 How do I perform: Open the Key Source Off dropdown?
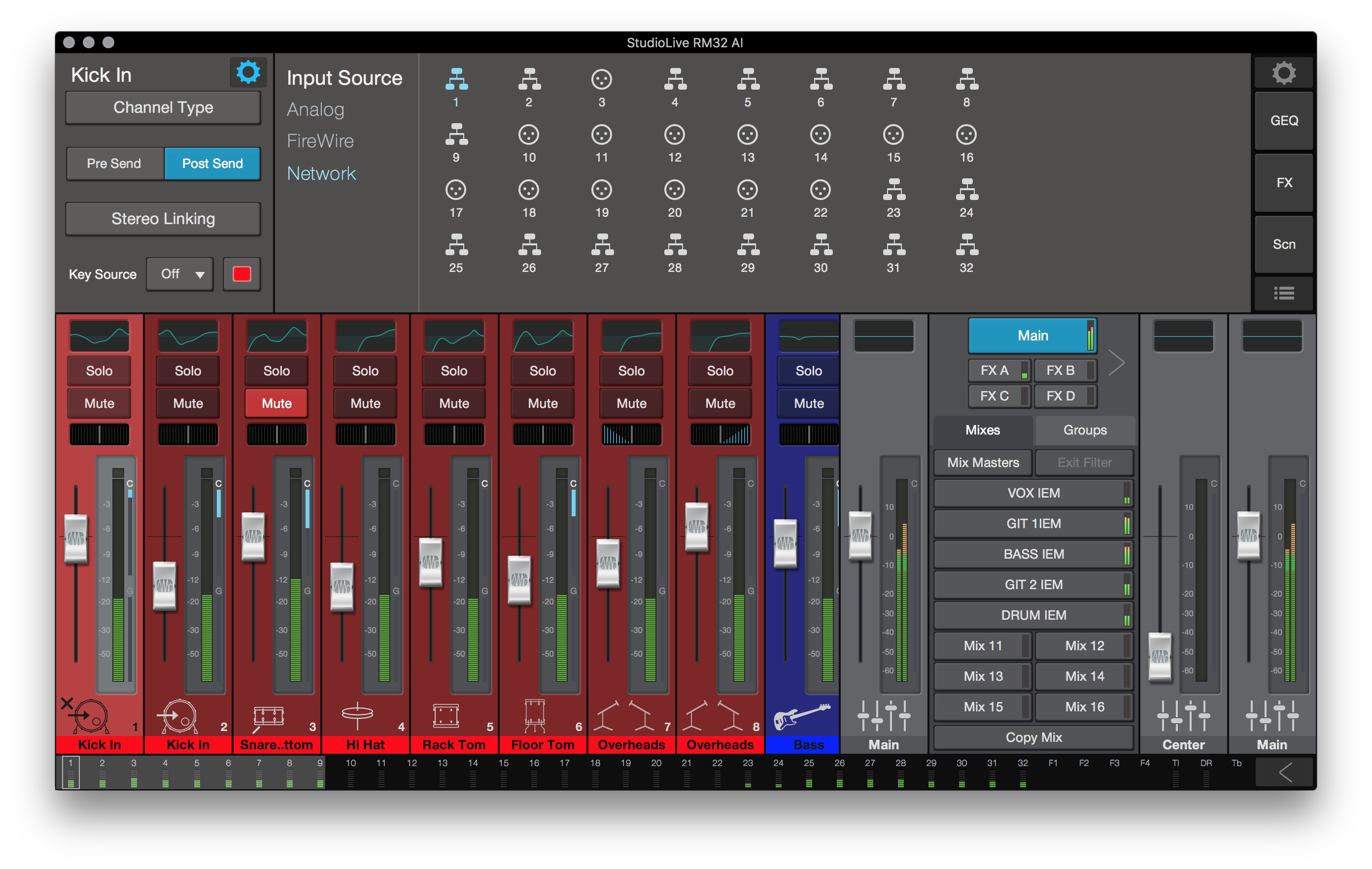coord(180,274)
